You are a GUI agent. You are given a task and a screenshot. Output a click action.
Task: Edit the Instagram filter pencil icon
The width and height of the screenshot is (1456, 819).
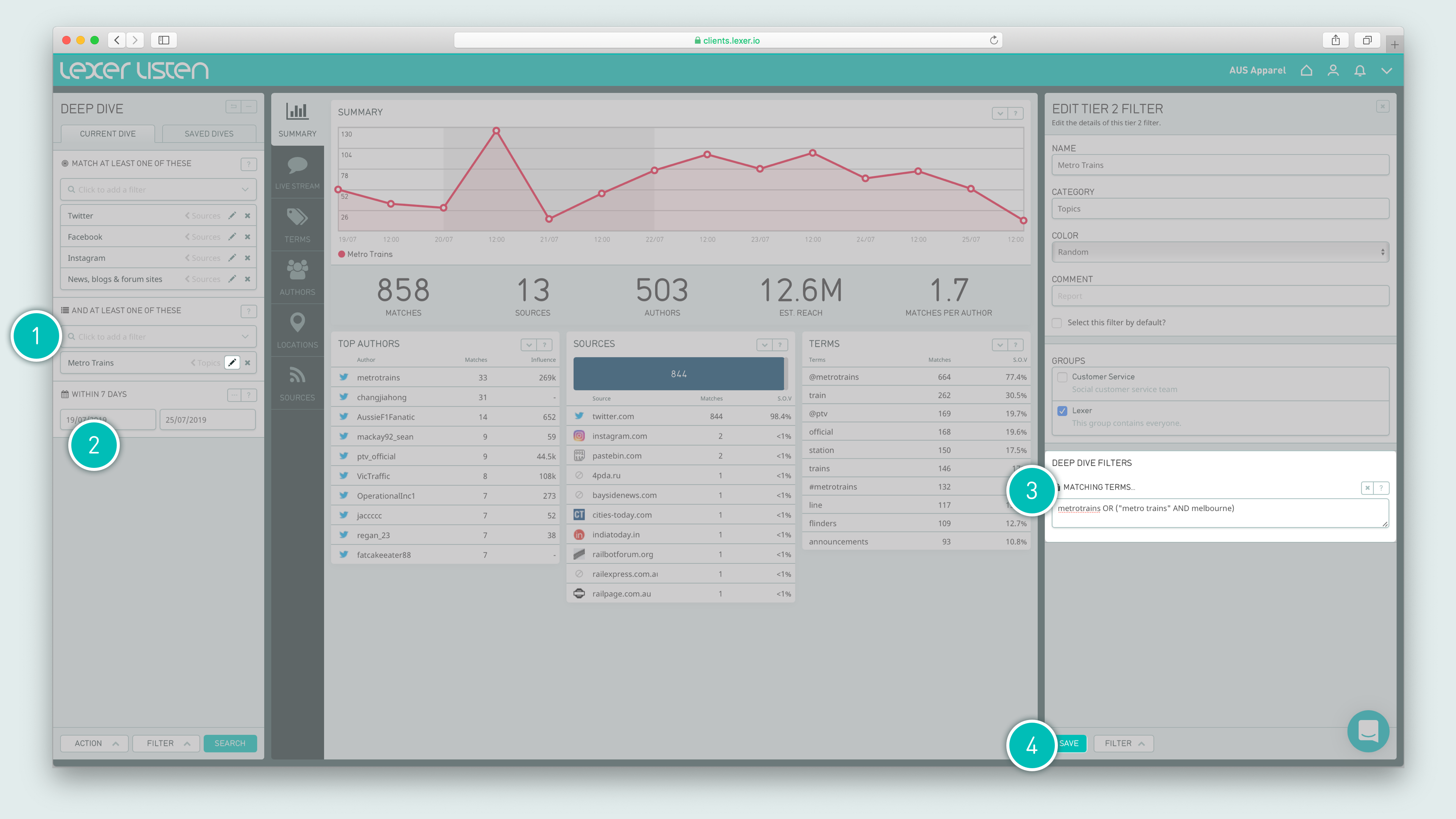click(x=232, y=258)
